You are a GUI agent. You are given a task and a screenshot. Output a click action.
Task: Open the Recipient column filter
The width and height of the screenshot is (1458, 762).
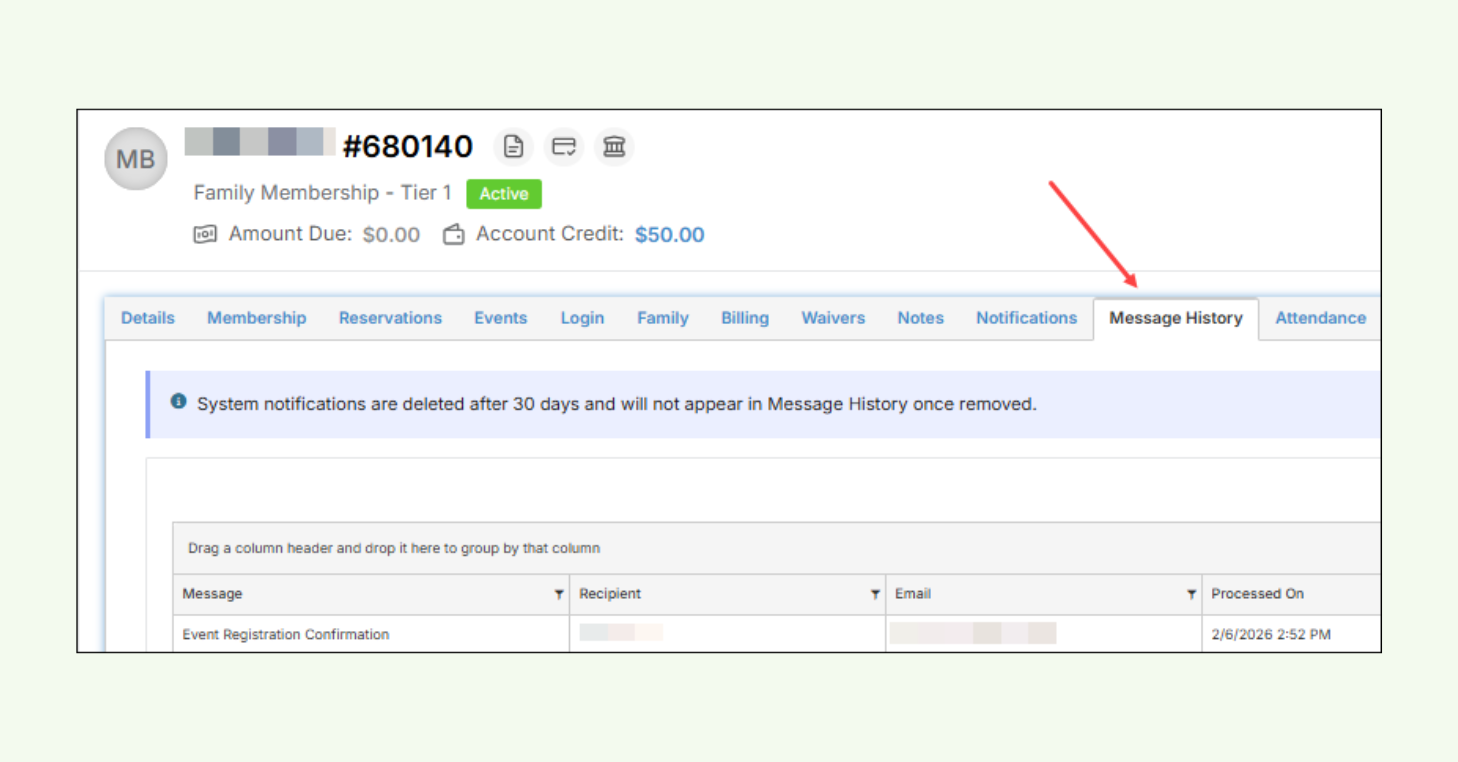[x=875, y=593]
